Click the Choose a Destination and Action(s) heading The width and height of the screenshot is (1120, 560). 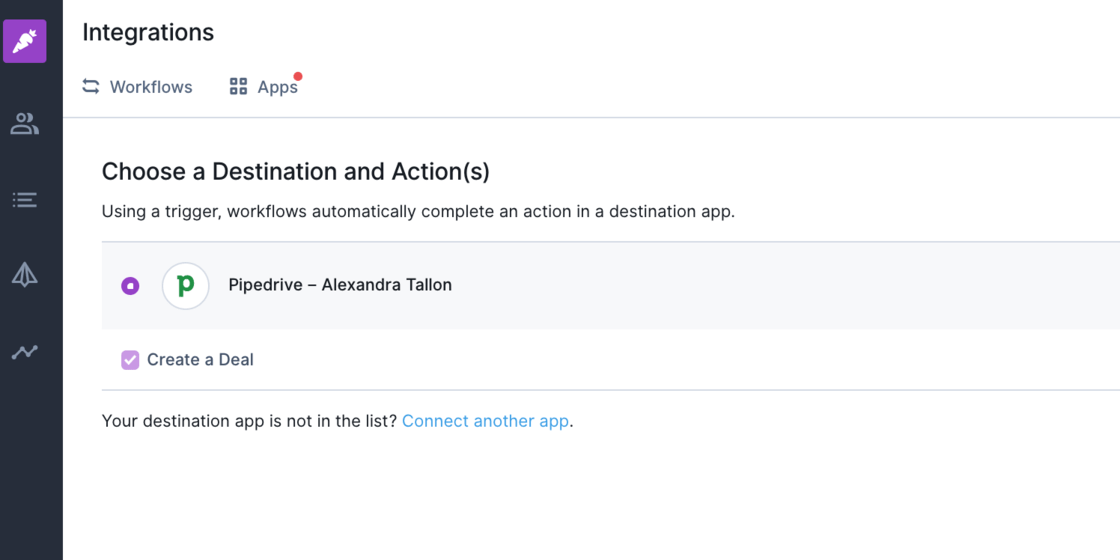(x=296, y=172)
